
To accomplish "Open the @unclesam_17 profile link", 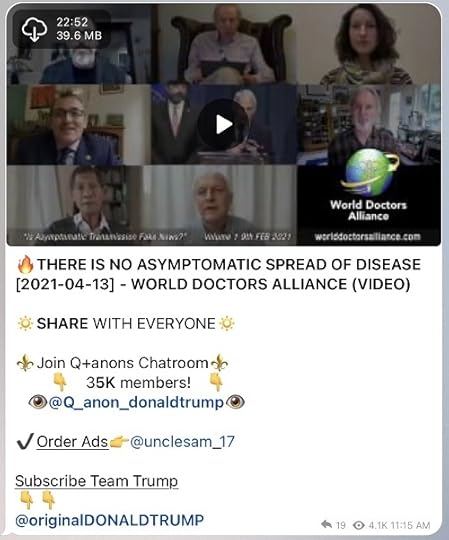I will pyautogui.click(x=182, y=442).
